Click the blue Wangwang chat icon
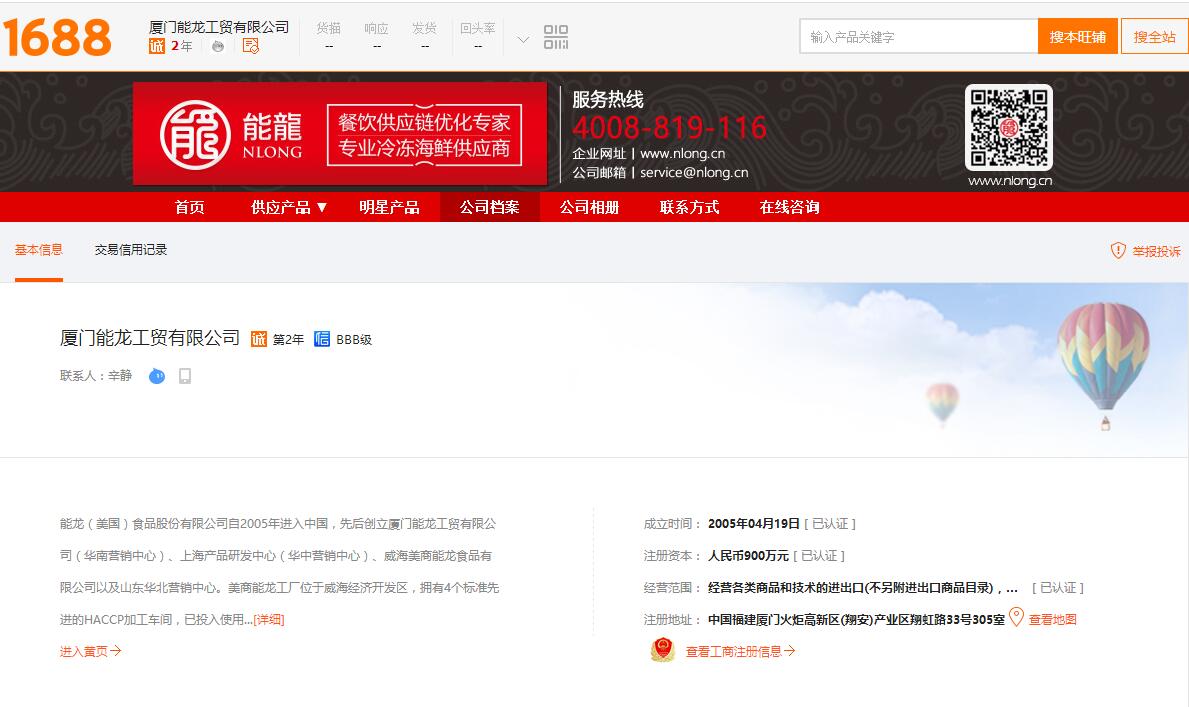 156,376
